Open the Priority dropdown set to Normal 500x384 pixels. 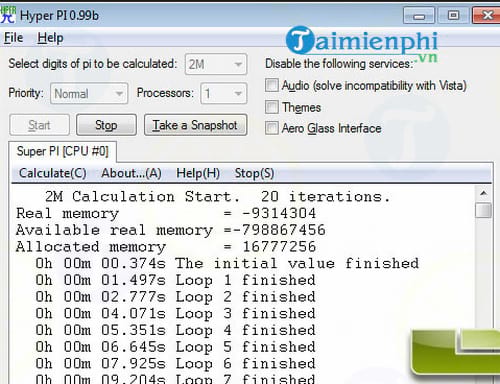[89, 93]
